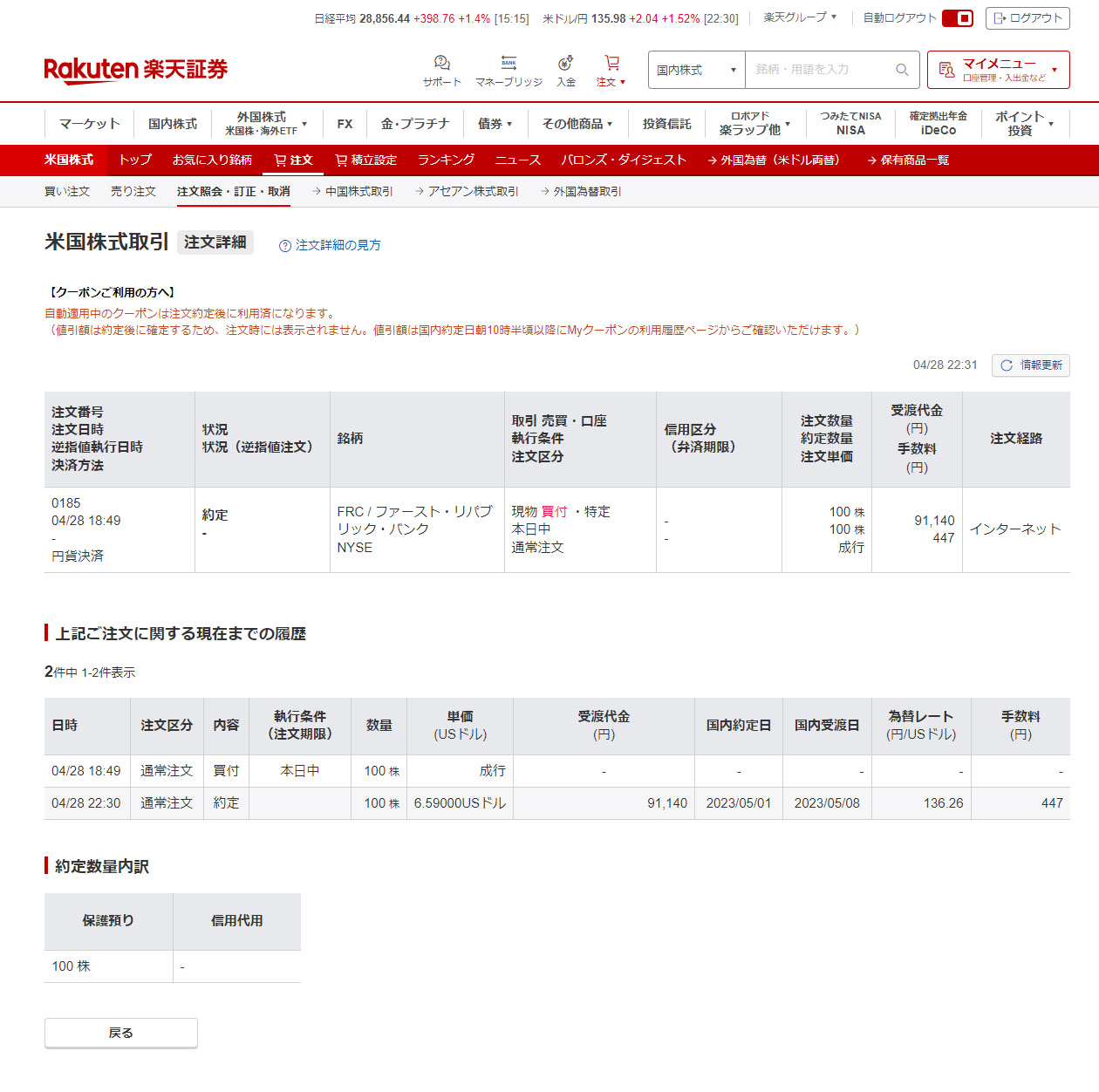This screenshot has height=1092, width=1099.
Task: Click the Support chat icon
Action: [x=441, y=64]
